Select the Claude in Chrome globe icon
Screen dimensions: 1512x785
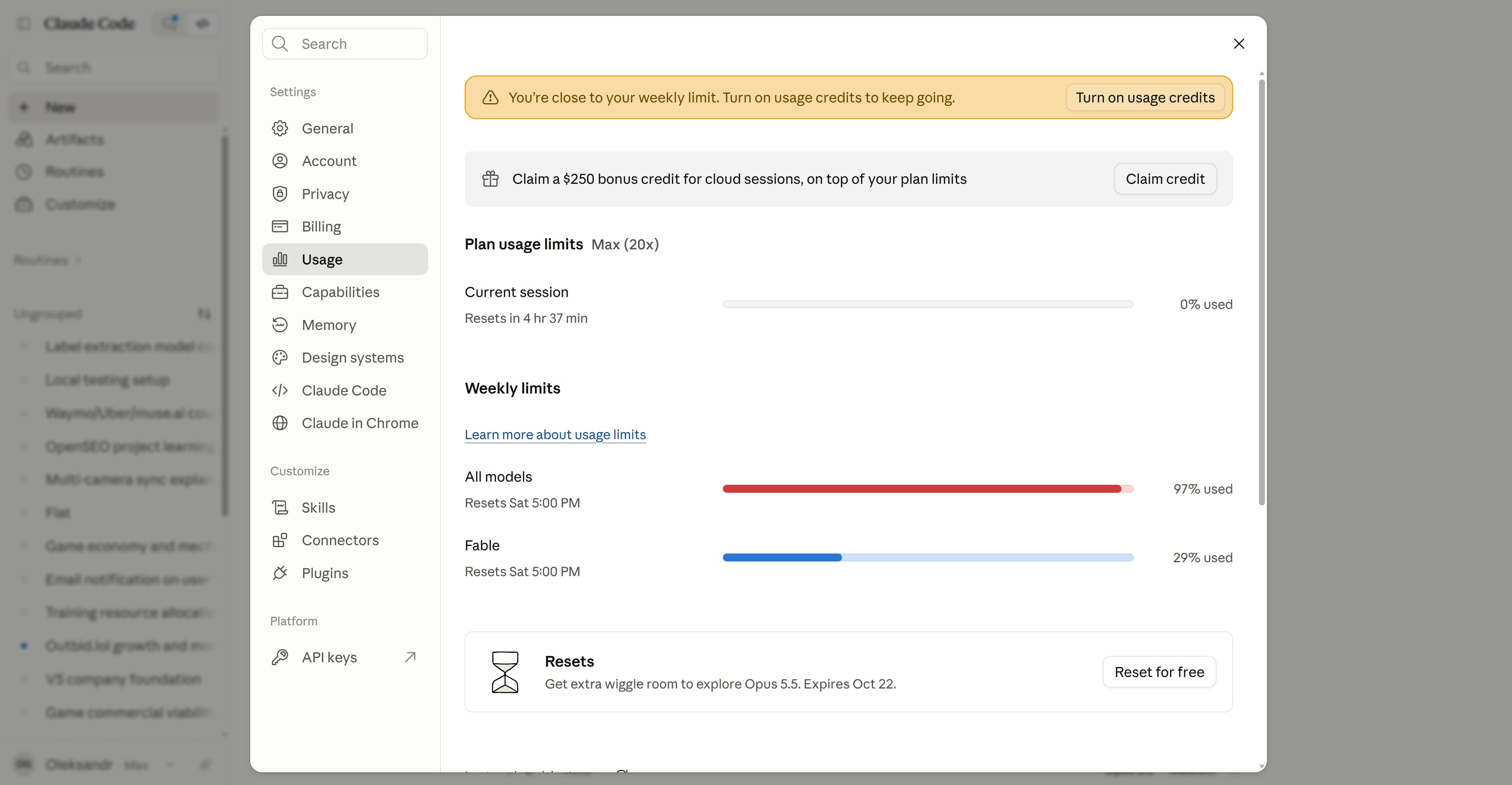(x=280, y=423)
